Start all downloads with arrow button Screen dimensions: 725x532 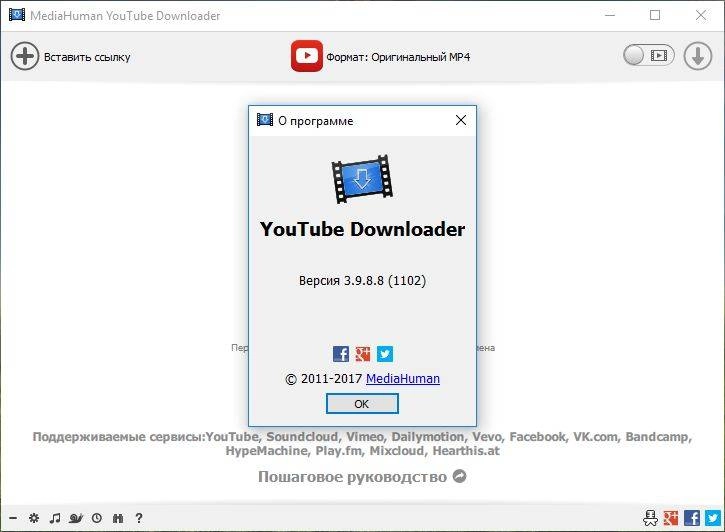click(x=698, y=56)
